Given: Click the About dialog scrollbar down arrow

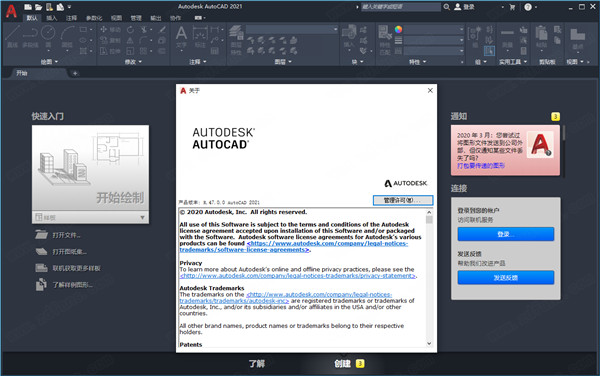Looking at the screenshot, I should click(429, 343).
